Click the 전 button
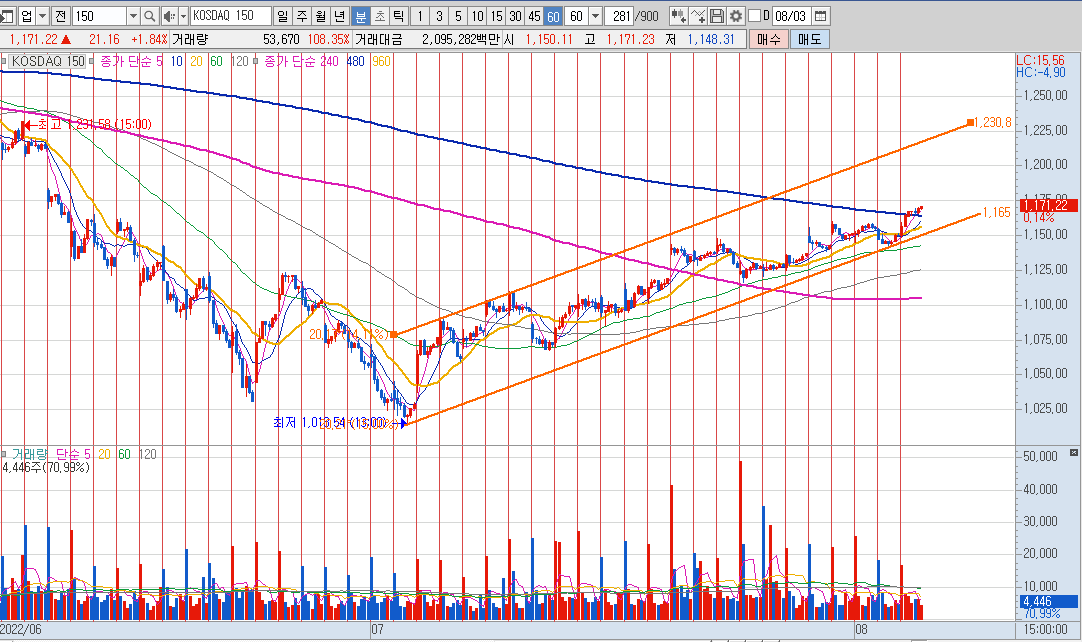This screenshot has height=642, width=1082. point(61,16)
